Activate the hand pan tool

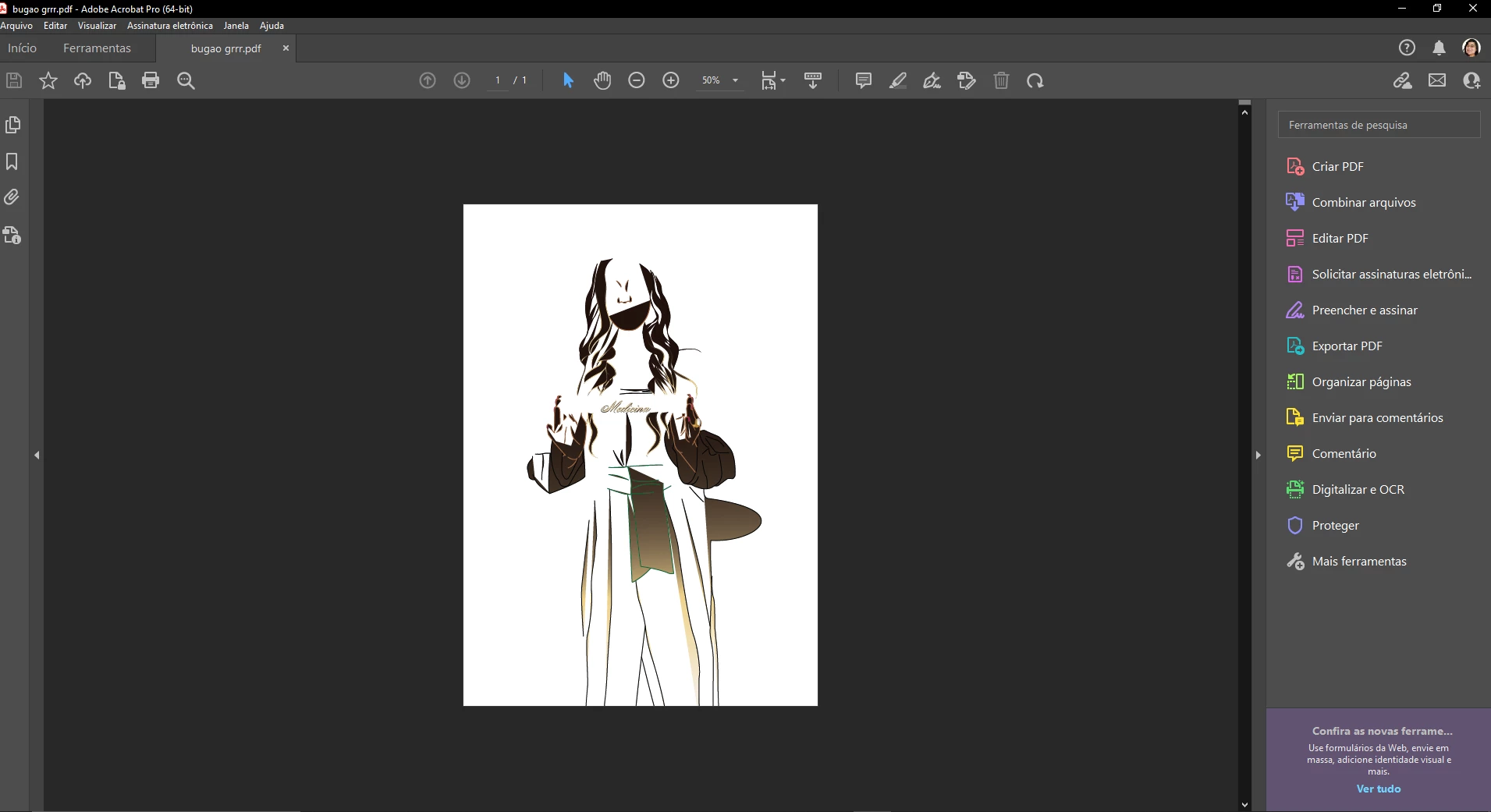click(x=602, y=80)
